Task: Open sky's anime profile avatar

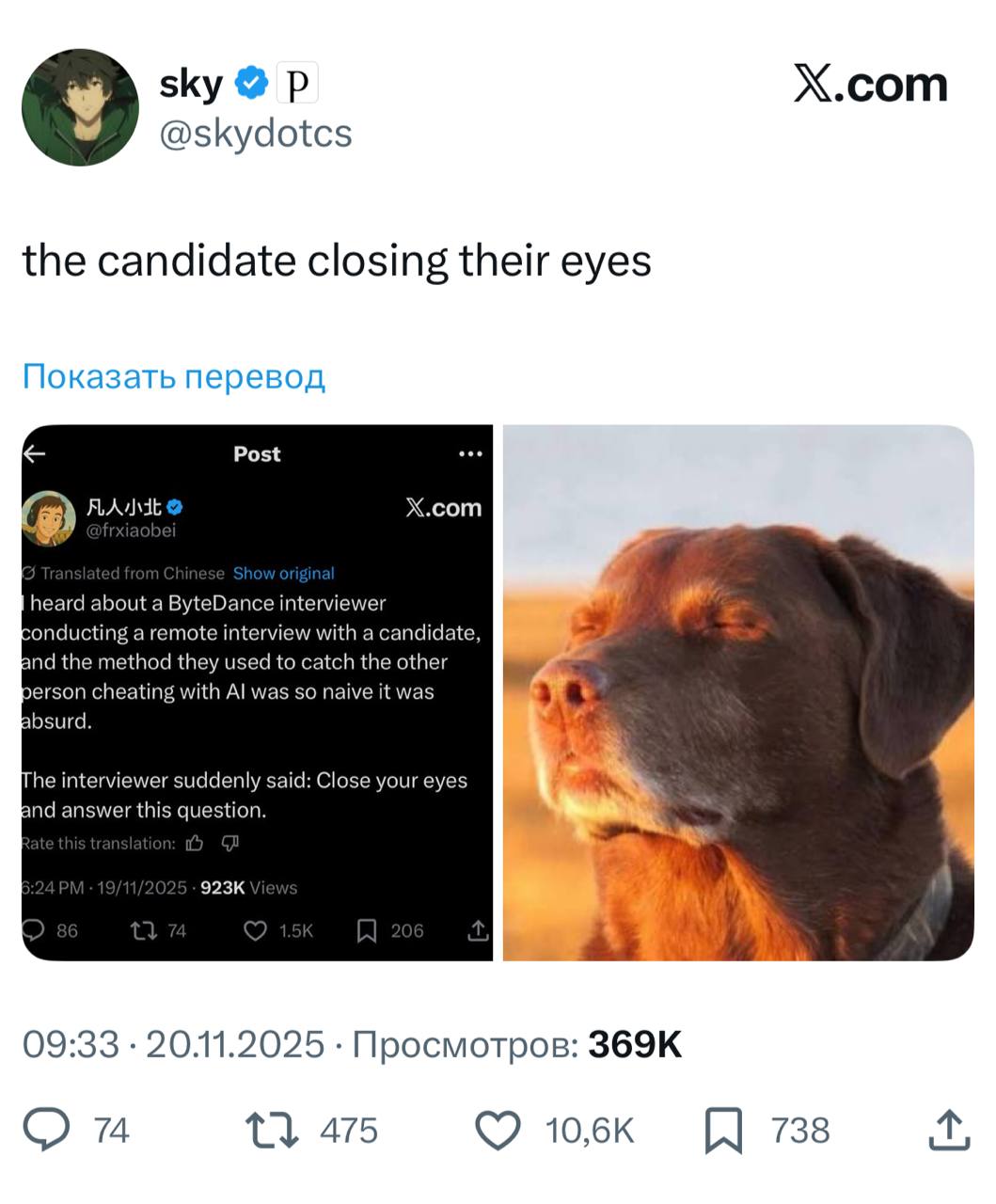Action: coord(81,107)
